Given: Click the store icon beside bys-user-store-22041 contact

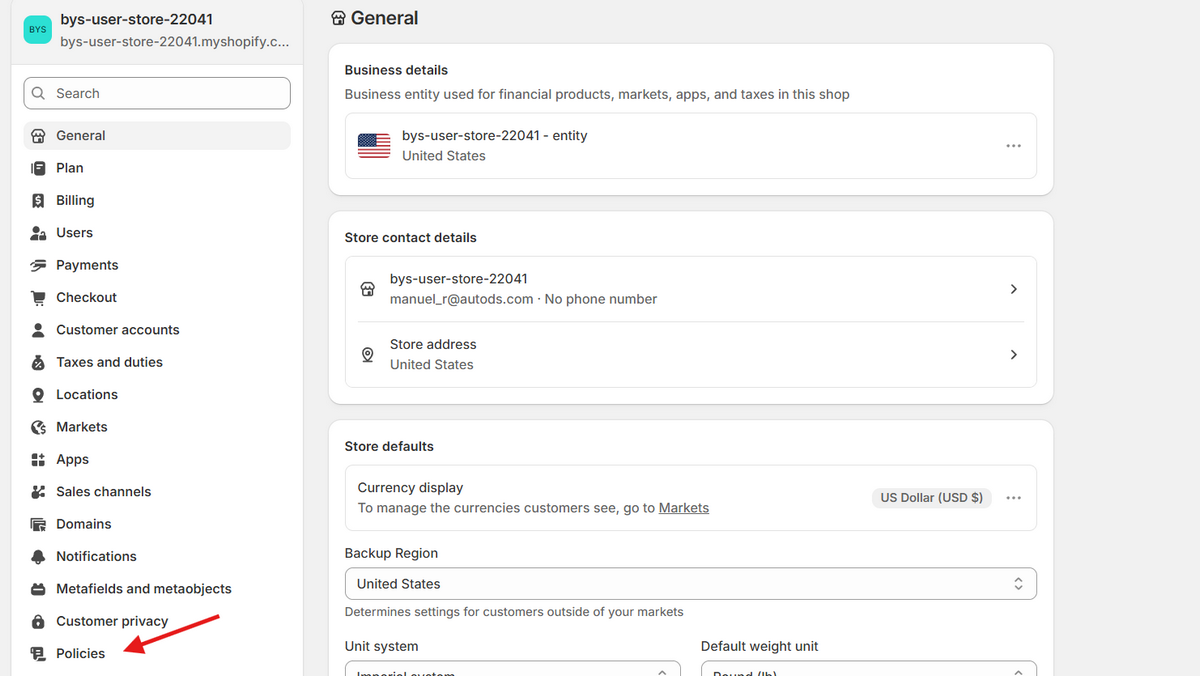Looking at the screenshot, I should coord(367,289).
